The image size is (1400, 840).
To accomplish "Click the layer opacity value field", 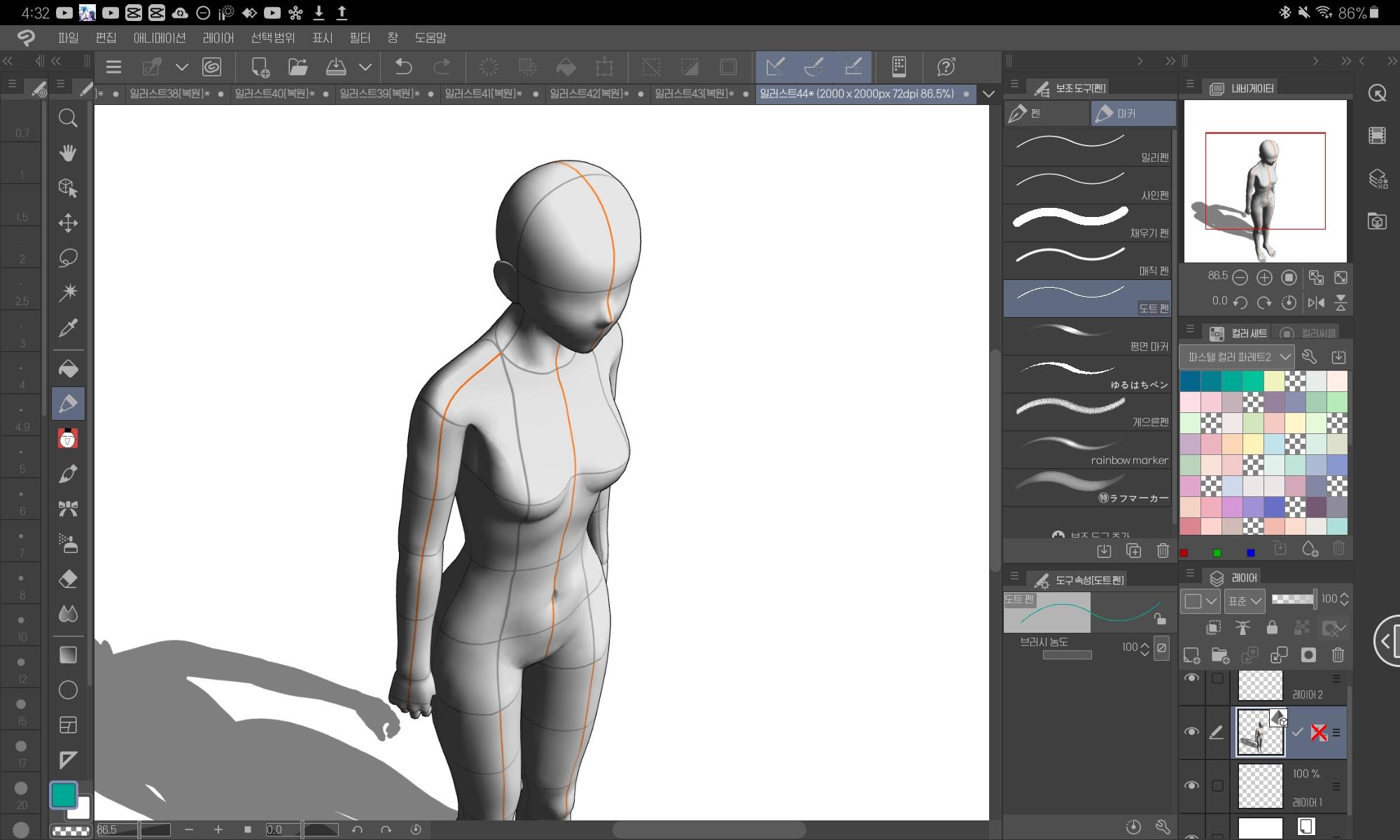I will pyautogui.click(x=1329, y=599).
